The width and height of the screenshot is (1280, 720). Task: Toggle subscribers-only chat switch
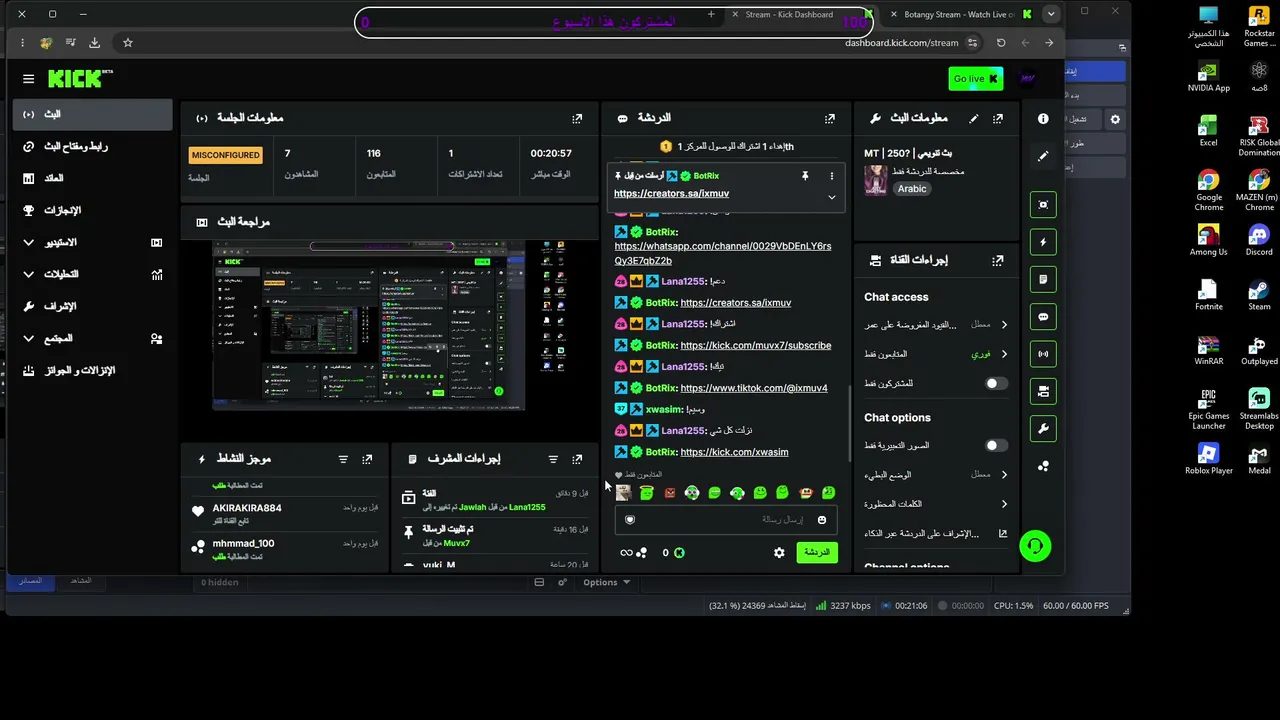pyautogui.click(x=996, y=383)
